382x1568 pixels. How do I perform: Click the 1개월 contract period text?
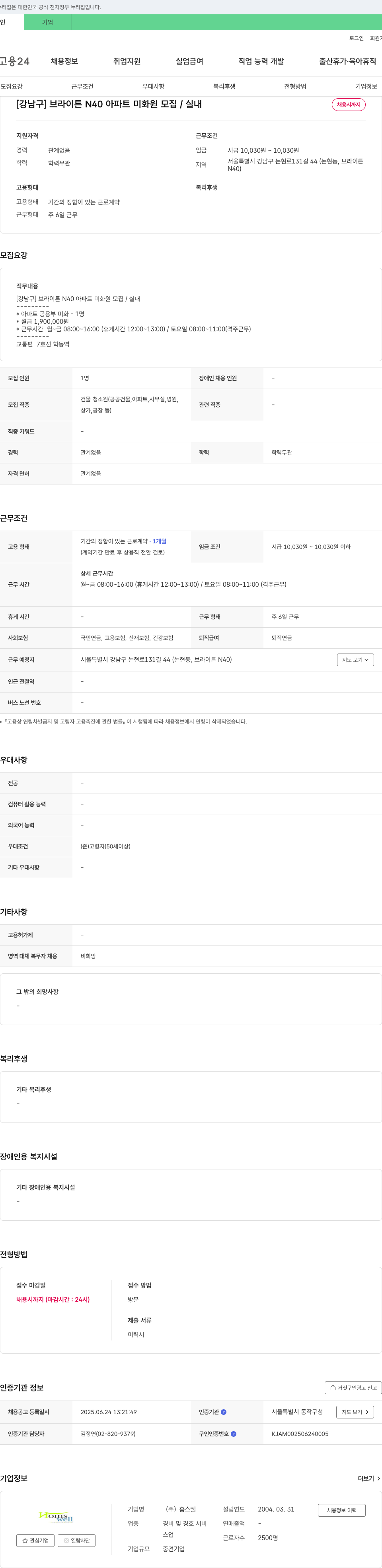point(160,541)
